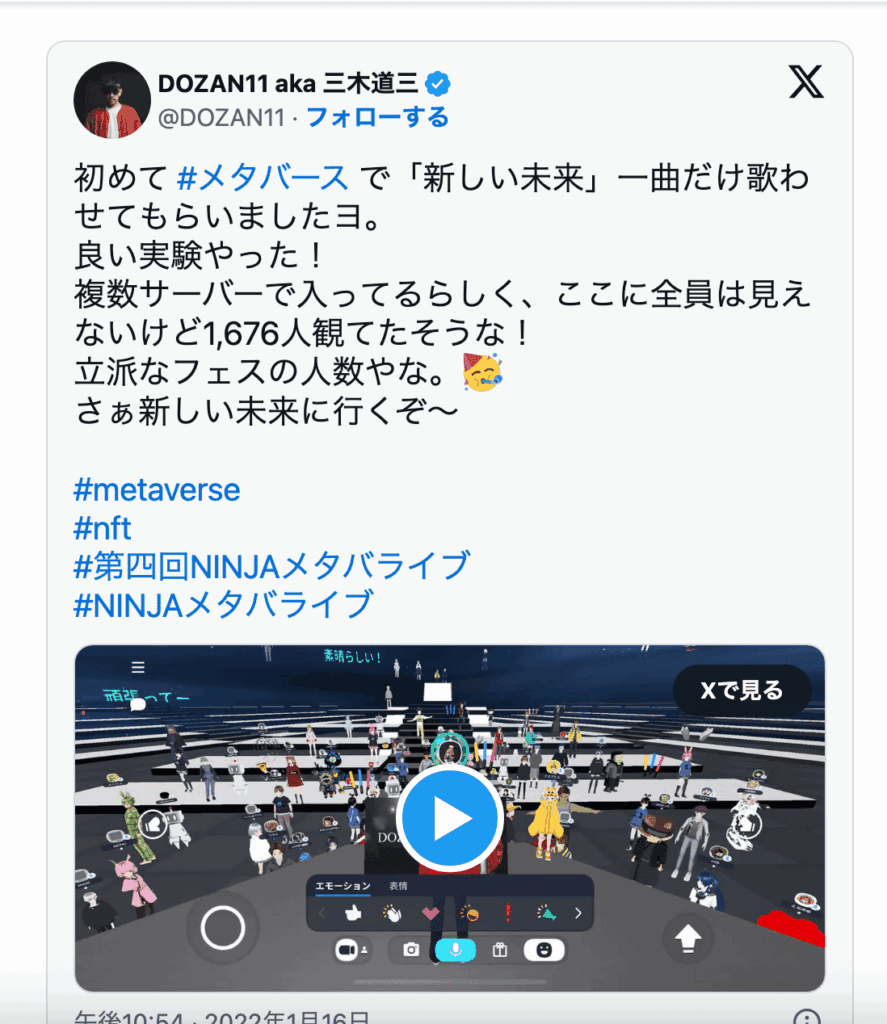This screenshot has width=887, height=1024.
Task: Open the #メタバース hashtag
Action: click(x=263, y=178)
